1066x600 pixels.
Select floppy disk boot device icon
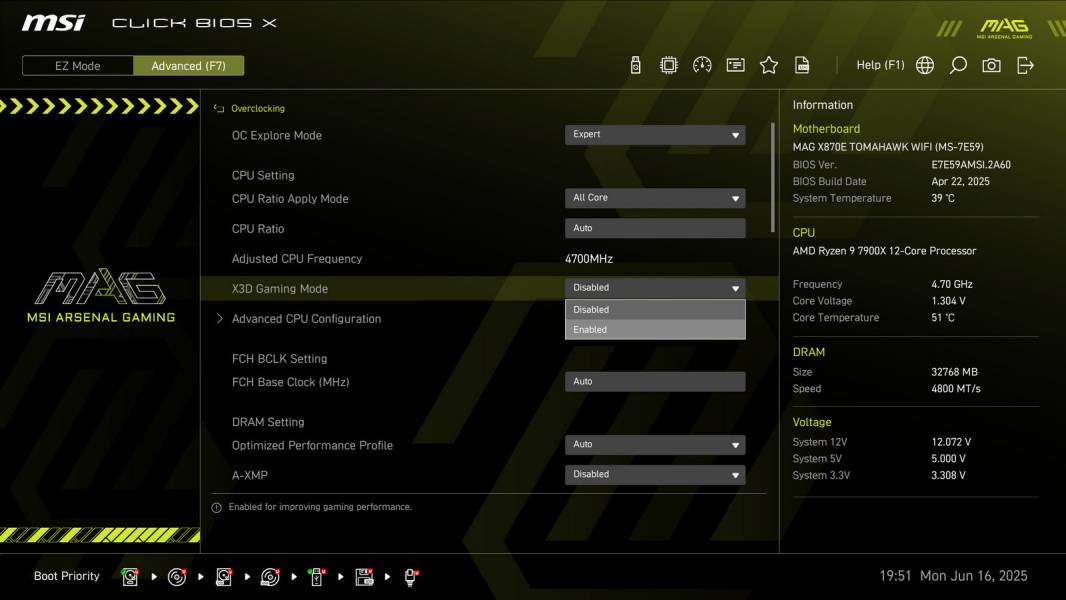364,577
